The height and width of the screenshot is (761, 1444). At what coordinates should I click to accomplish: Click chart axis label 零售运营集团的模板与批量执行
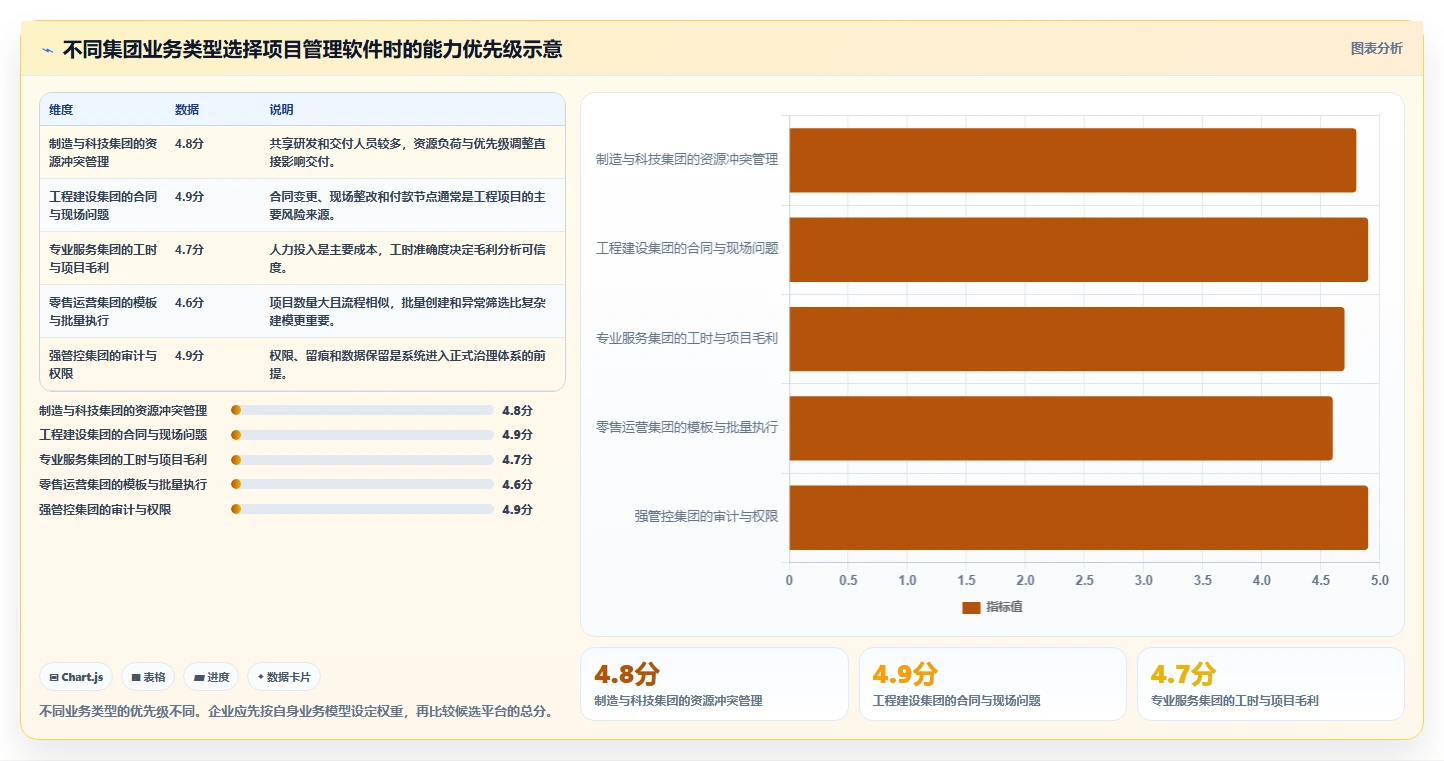point(687,428)
